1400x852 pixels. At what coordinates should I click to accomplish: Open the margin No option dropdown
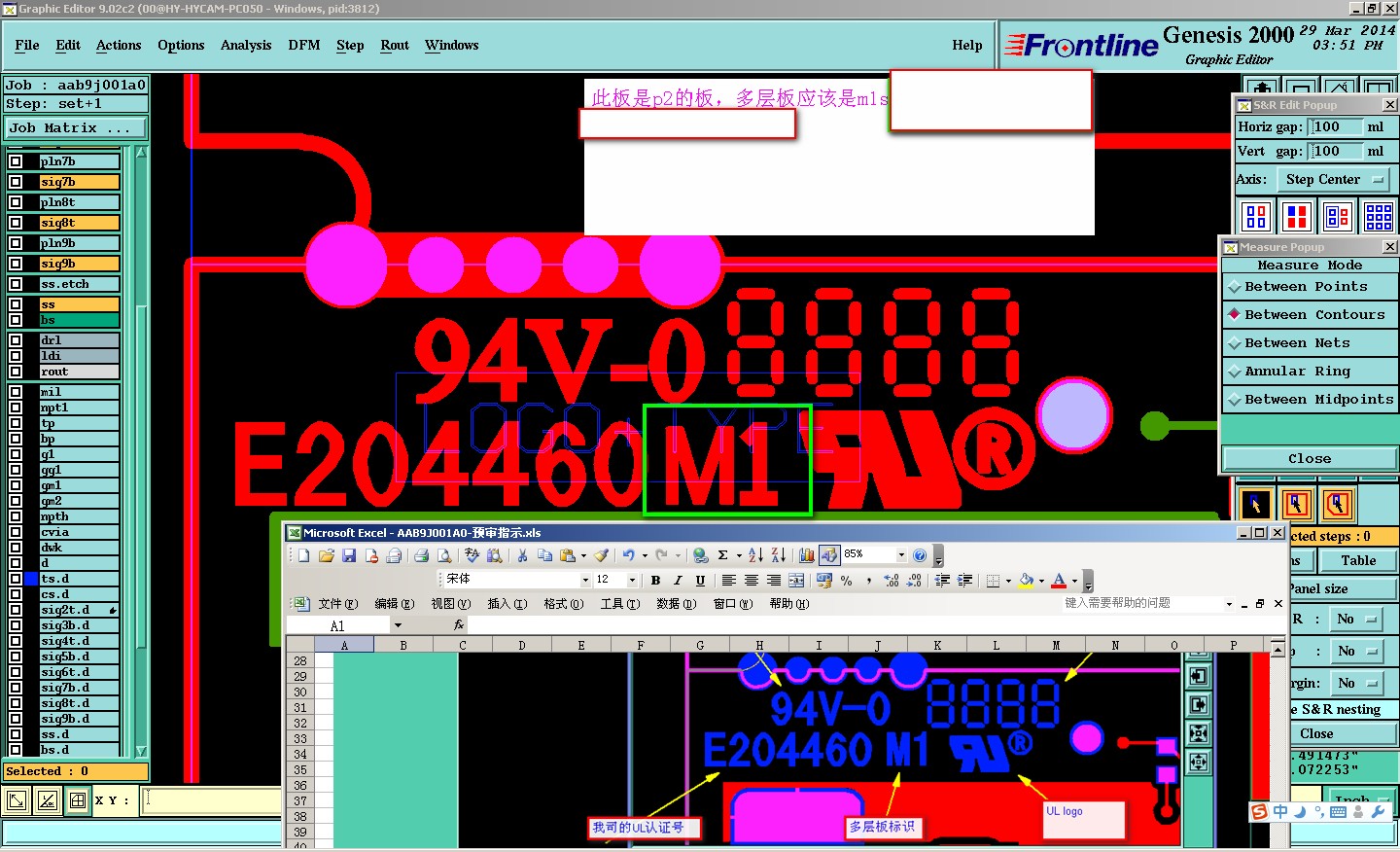click(1355, 684)
